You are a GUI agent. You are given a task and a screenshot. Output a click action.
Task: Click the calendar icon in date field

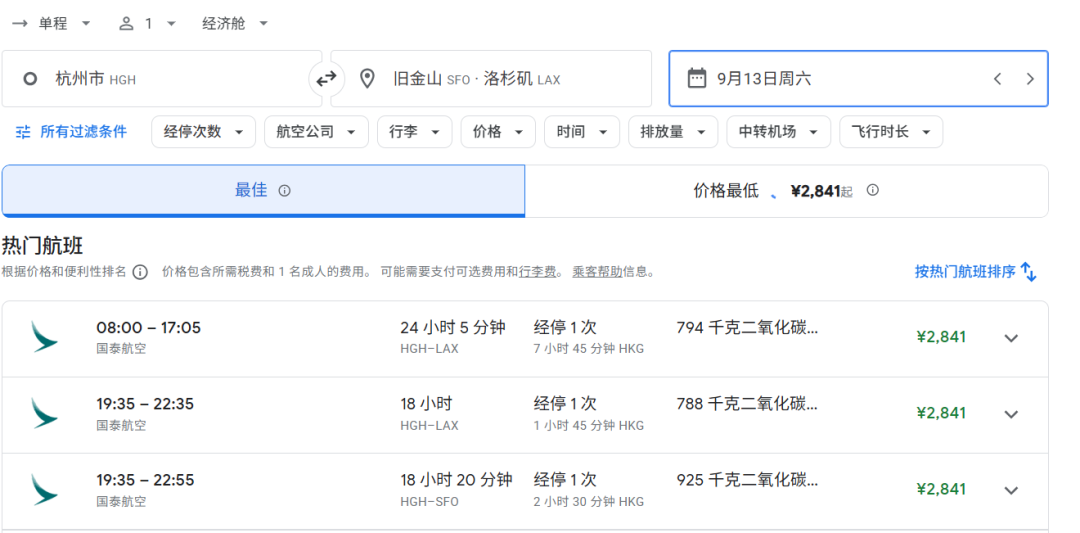(x=697, y=79)
